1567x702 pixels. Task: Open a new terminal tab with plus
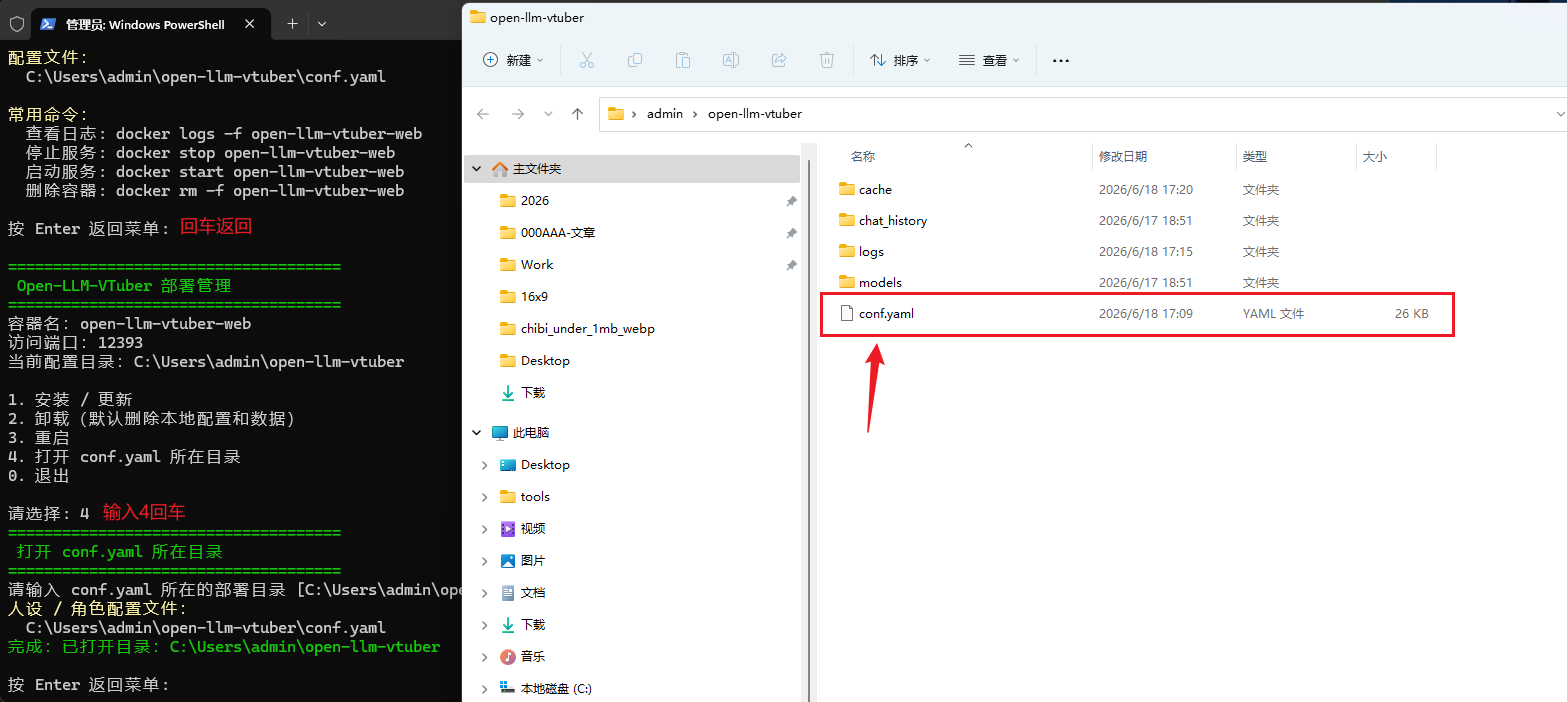click(x=292, y=23)
